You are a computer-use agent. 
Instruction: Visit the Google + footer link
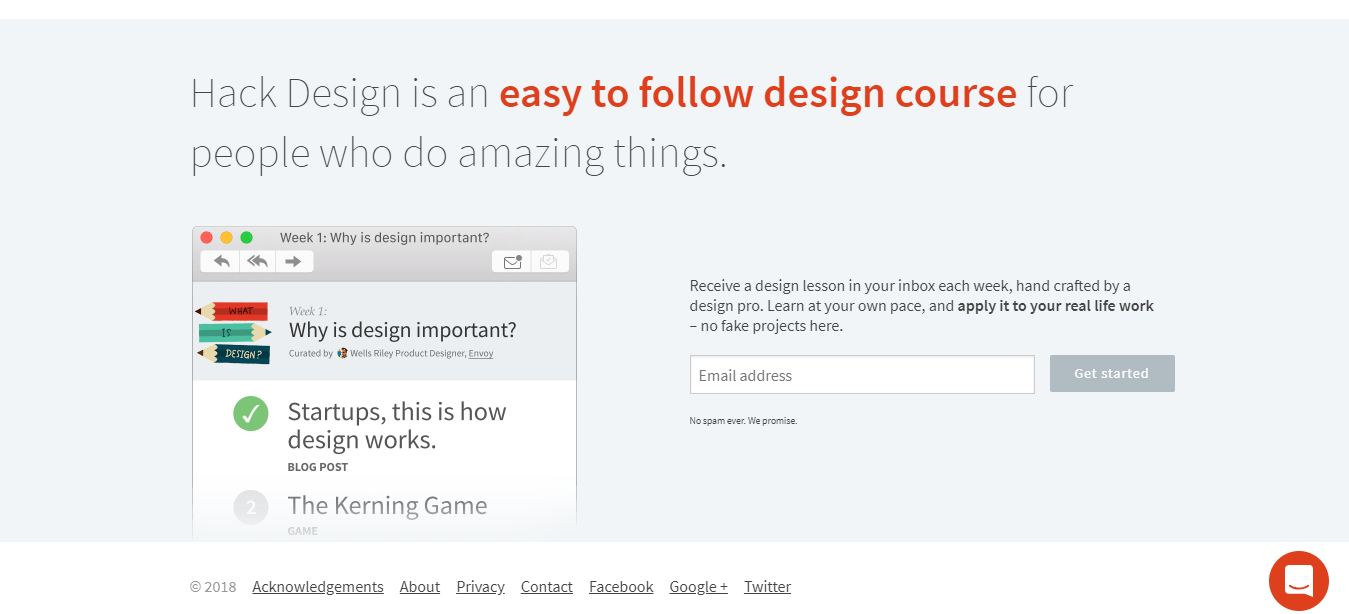click(699, 587)
